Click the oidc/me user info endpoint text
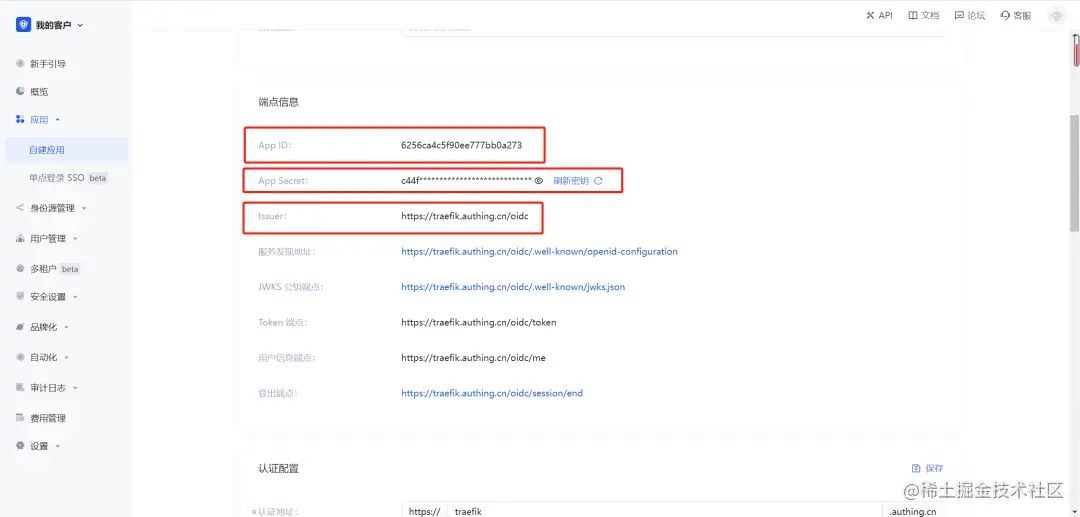 (473, 358)
